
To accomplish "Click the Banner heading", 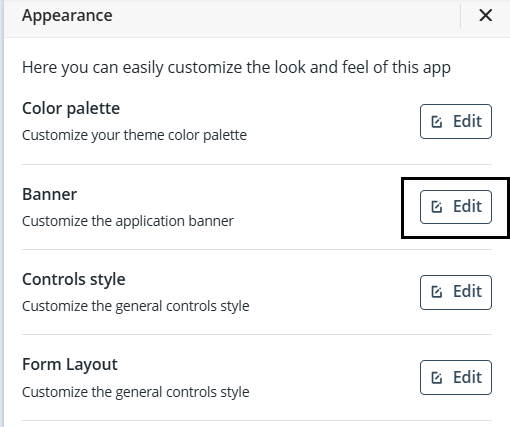I will tap(50, 194).
